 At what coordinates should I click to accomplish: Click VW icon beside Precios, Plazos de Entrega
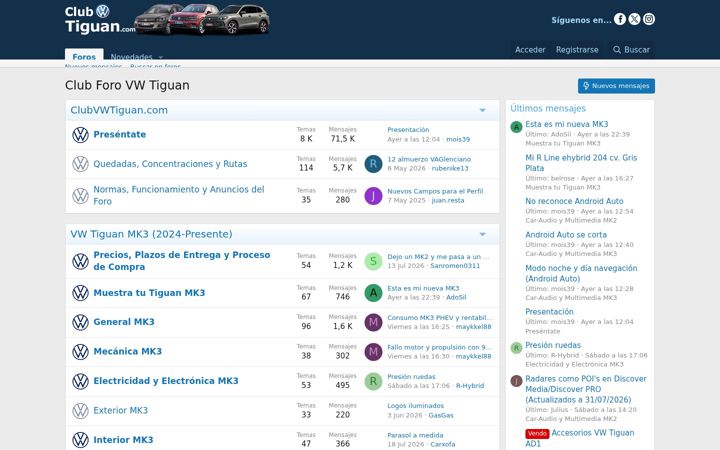tap(80, 261)
